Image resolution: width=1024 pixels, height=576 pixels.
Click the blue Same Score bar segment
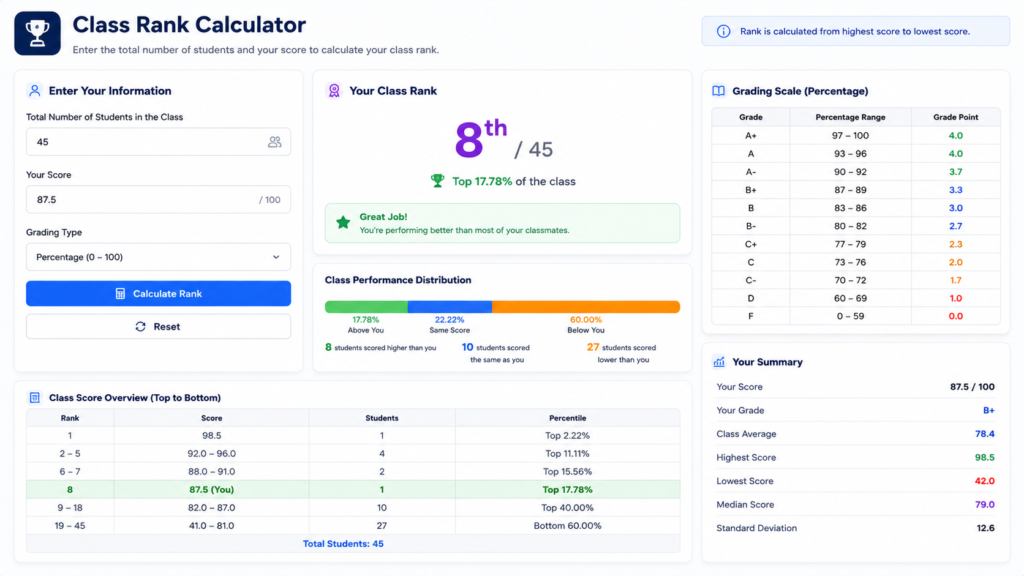pos(450,307)
